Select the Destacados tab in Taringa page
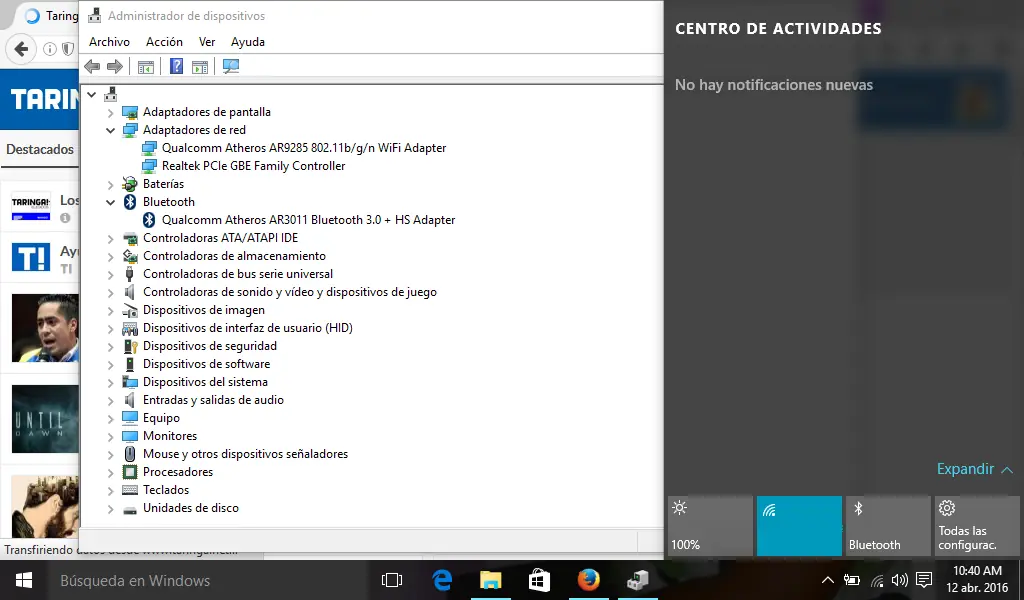Screen dimensions: 1024x600 40,150
